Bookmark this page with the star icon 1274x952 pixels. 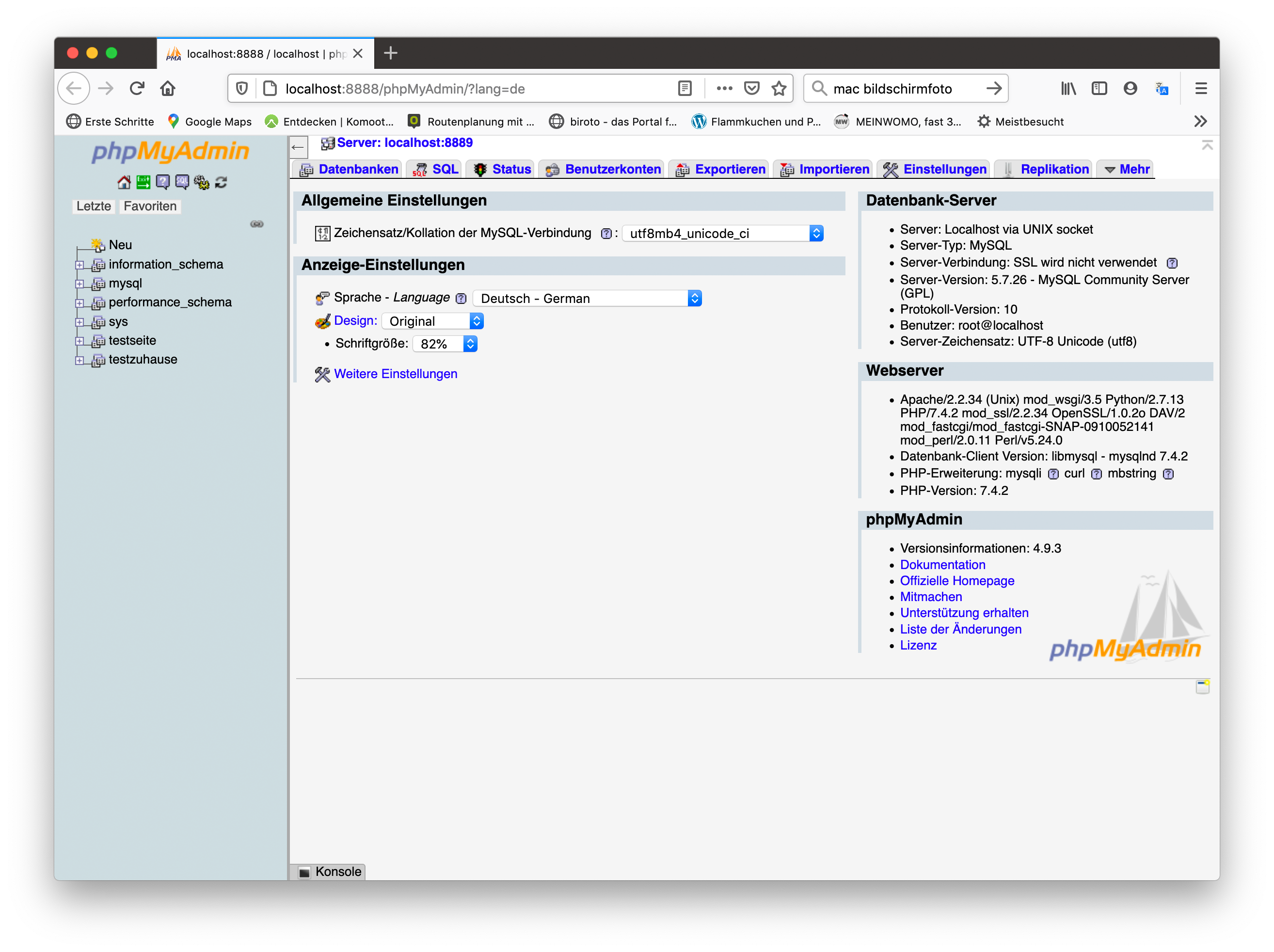(x=779, y=89)
